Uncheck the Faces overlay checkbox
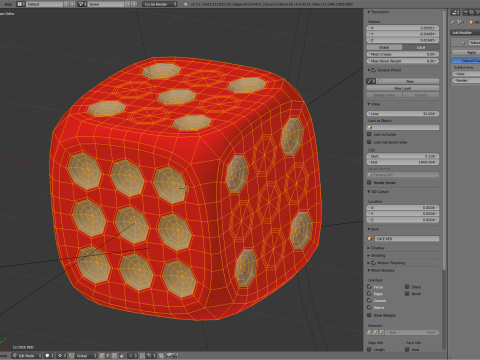480x360 pixels. 369,287
